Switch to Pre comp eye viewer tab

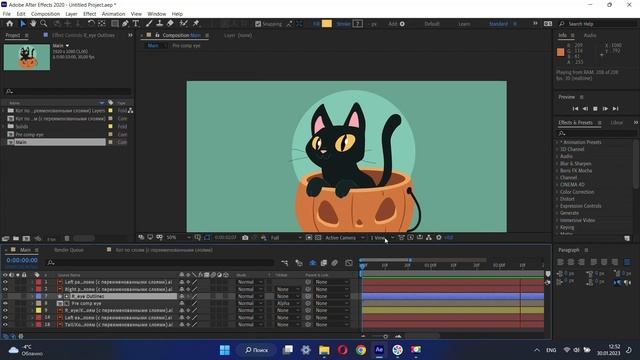click(186, 46)
